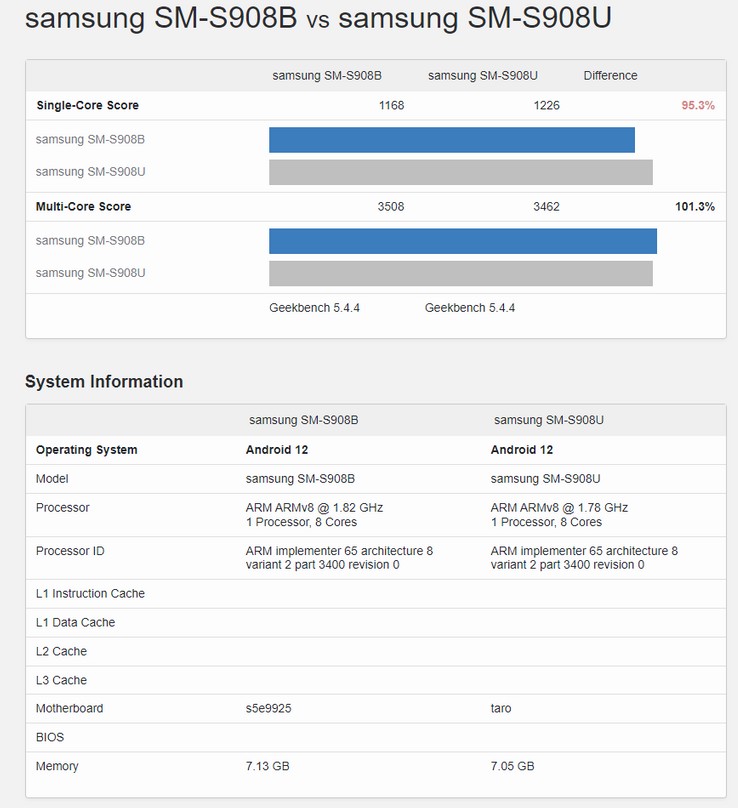Click 'samsung SM-S908U' value in the Model row
738x808 pixels.
545,479
